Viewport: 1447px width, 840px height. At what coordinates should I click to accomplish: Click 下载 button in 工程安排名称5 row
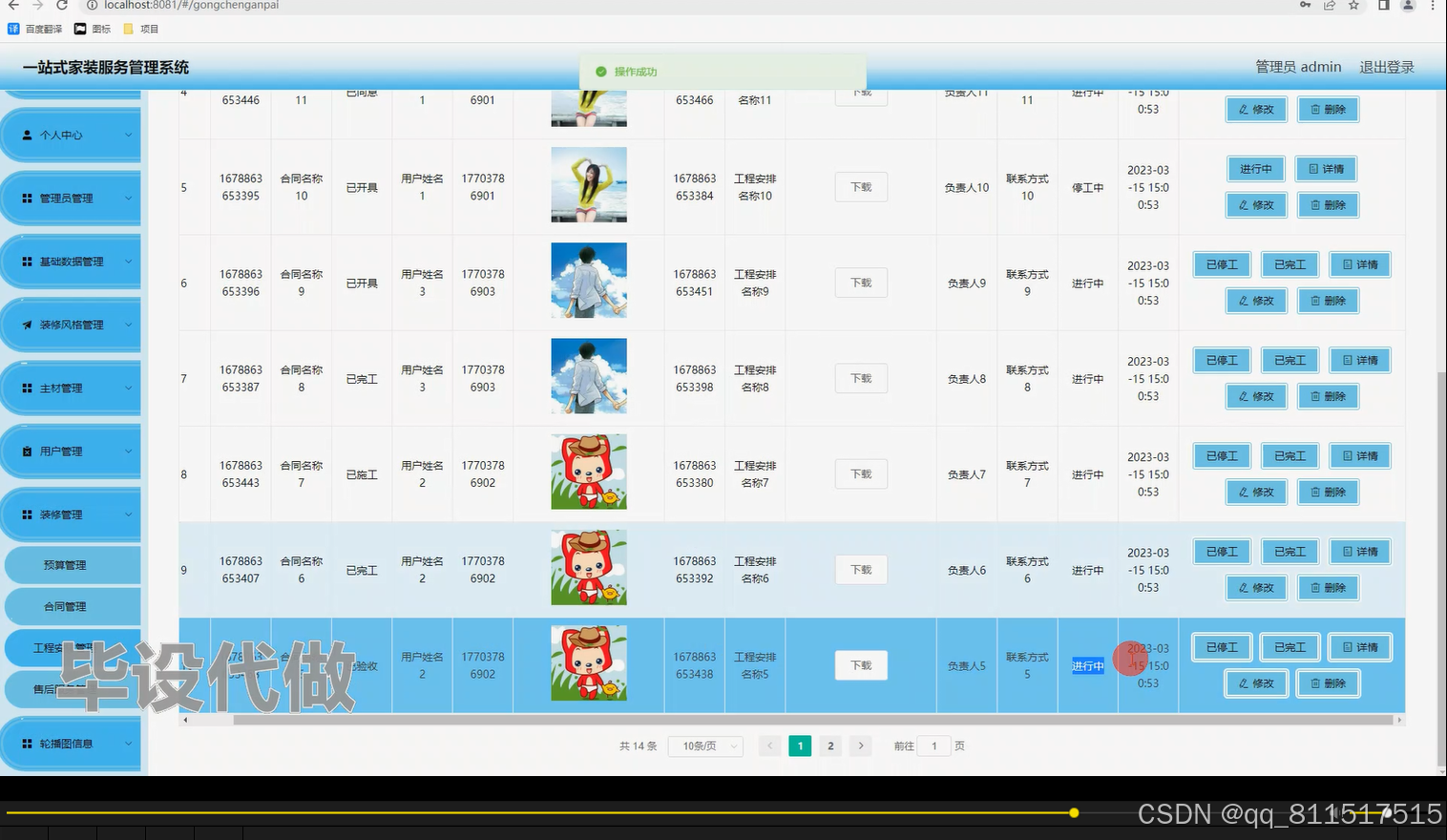tap(861, 665)
